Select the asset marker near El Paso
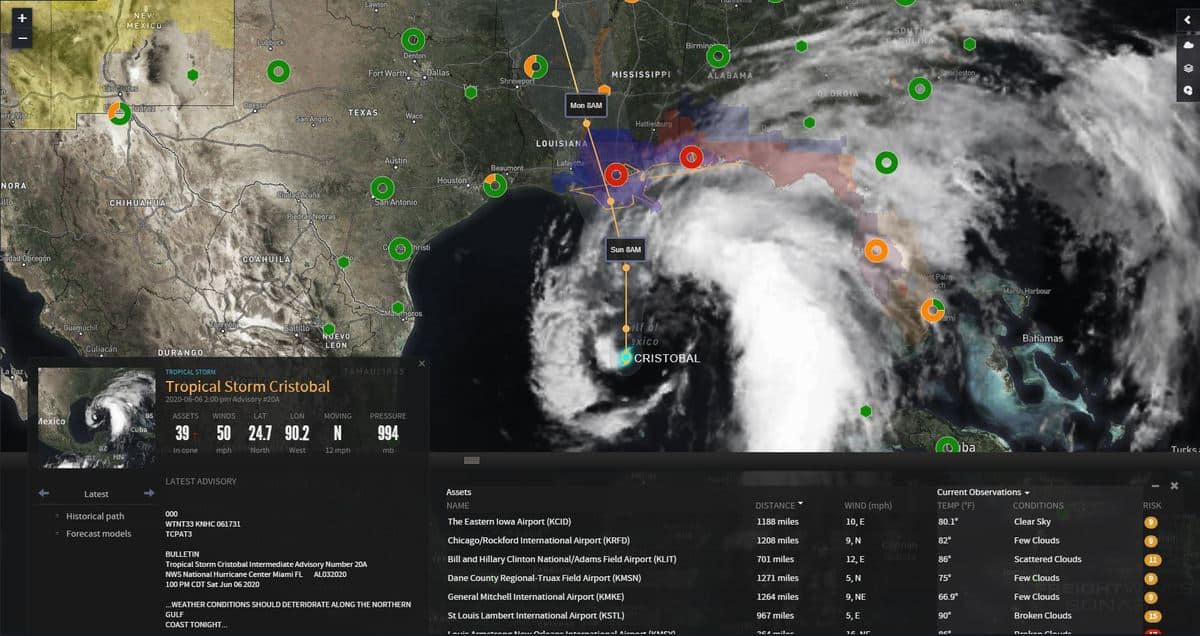This screenshot has height=636, width=1200. point(120,112)
